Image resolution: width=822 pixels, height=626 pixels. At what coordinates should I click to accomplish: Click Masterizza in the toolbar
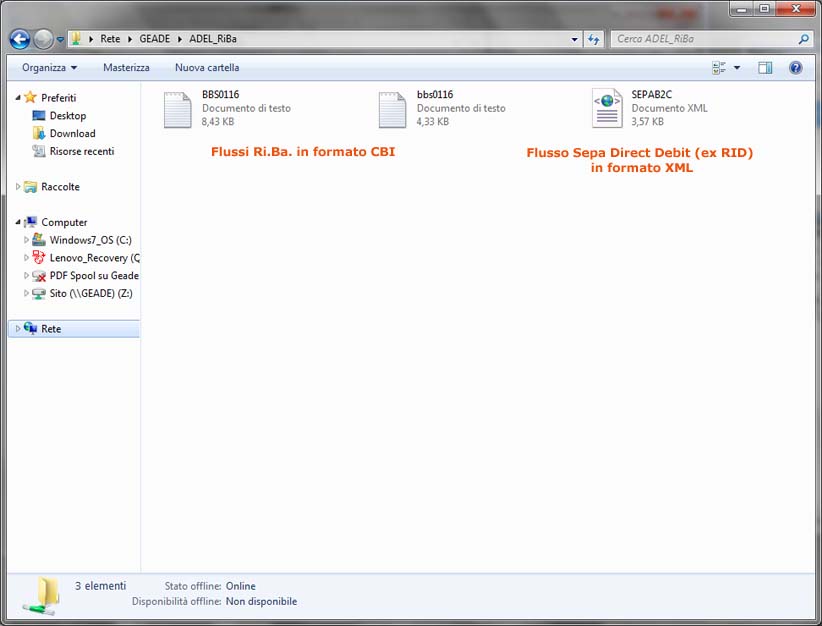(x=126, y=68)
